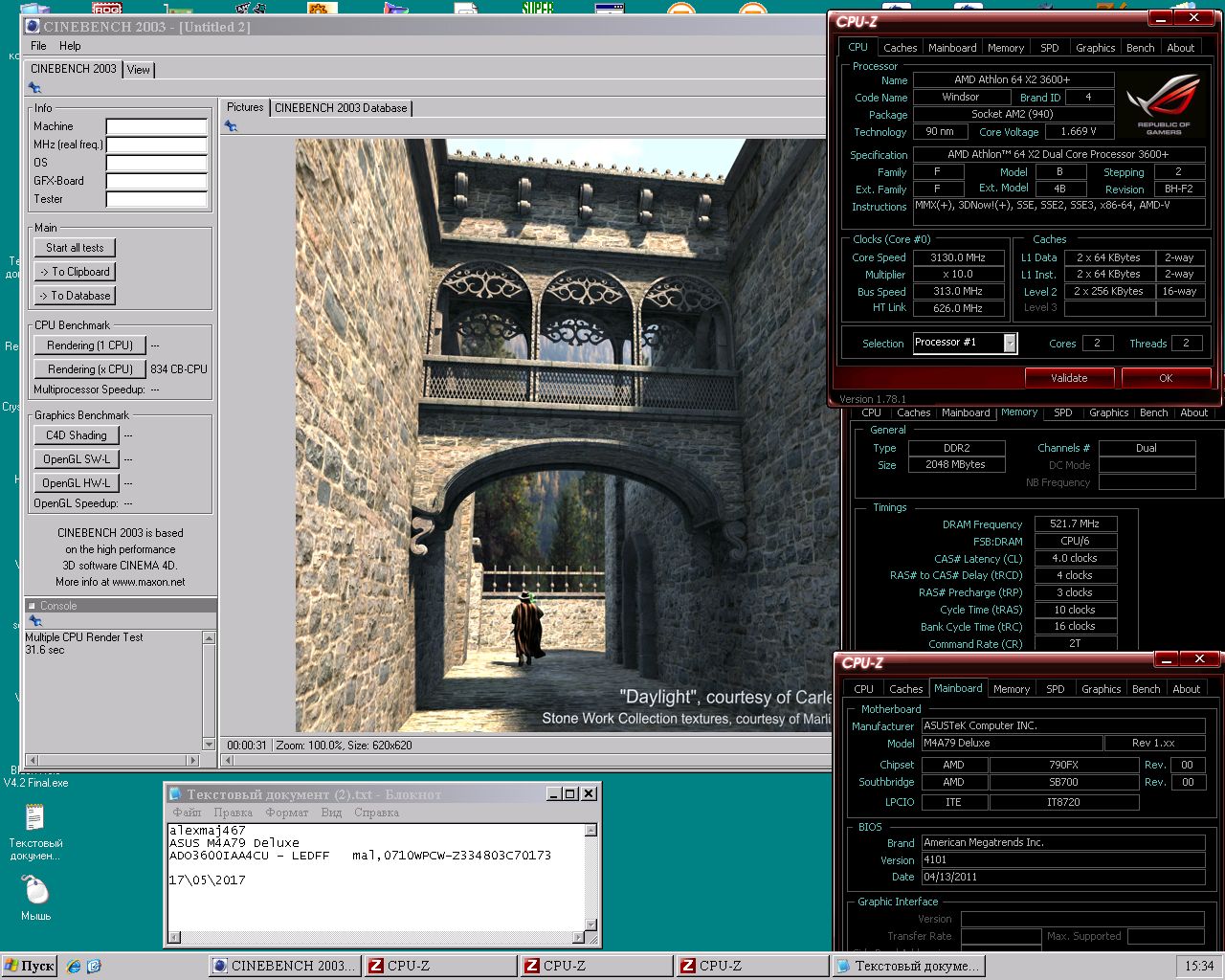
Task: Click the CINEBENCH 2003 taskbar button
Action: pyautogui.click(x=285, y=966)
